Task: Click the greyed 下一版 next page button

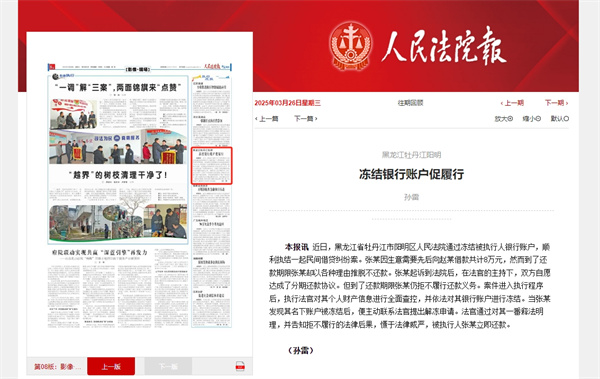Action: click(168, 366)
